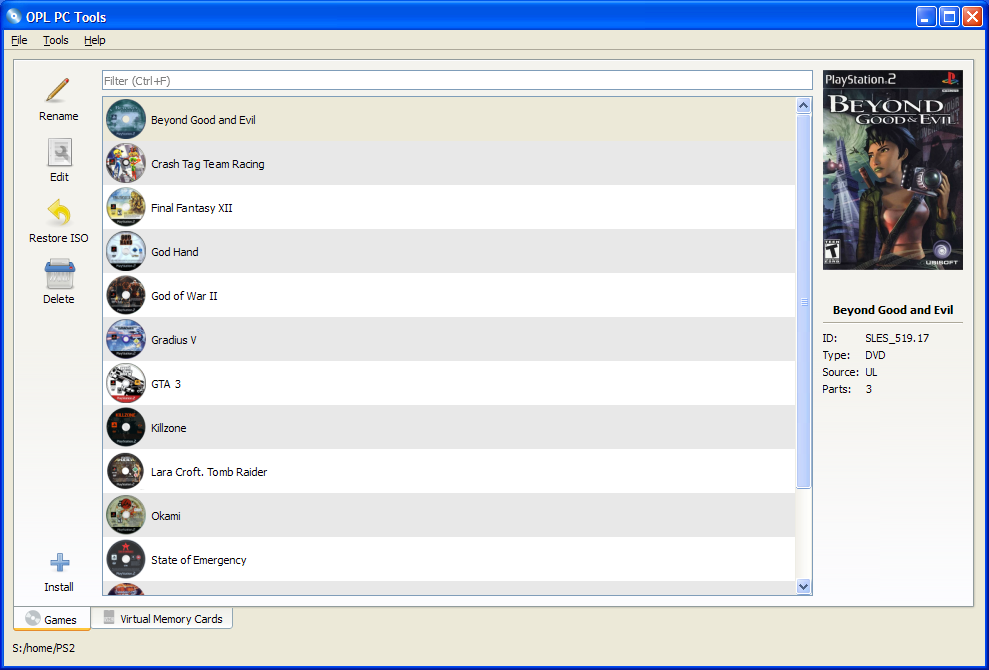989x670 pixels.
Task: Click the Beyond Good and Evil details heading
Action: [x=892, y=310]
